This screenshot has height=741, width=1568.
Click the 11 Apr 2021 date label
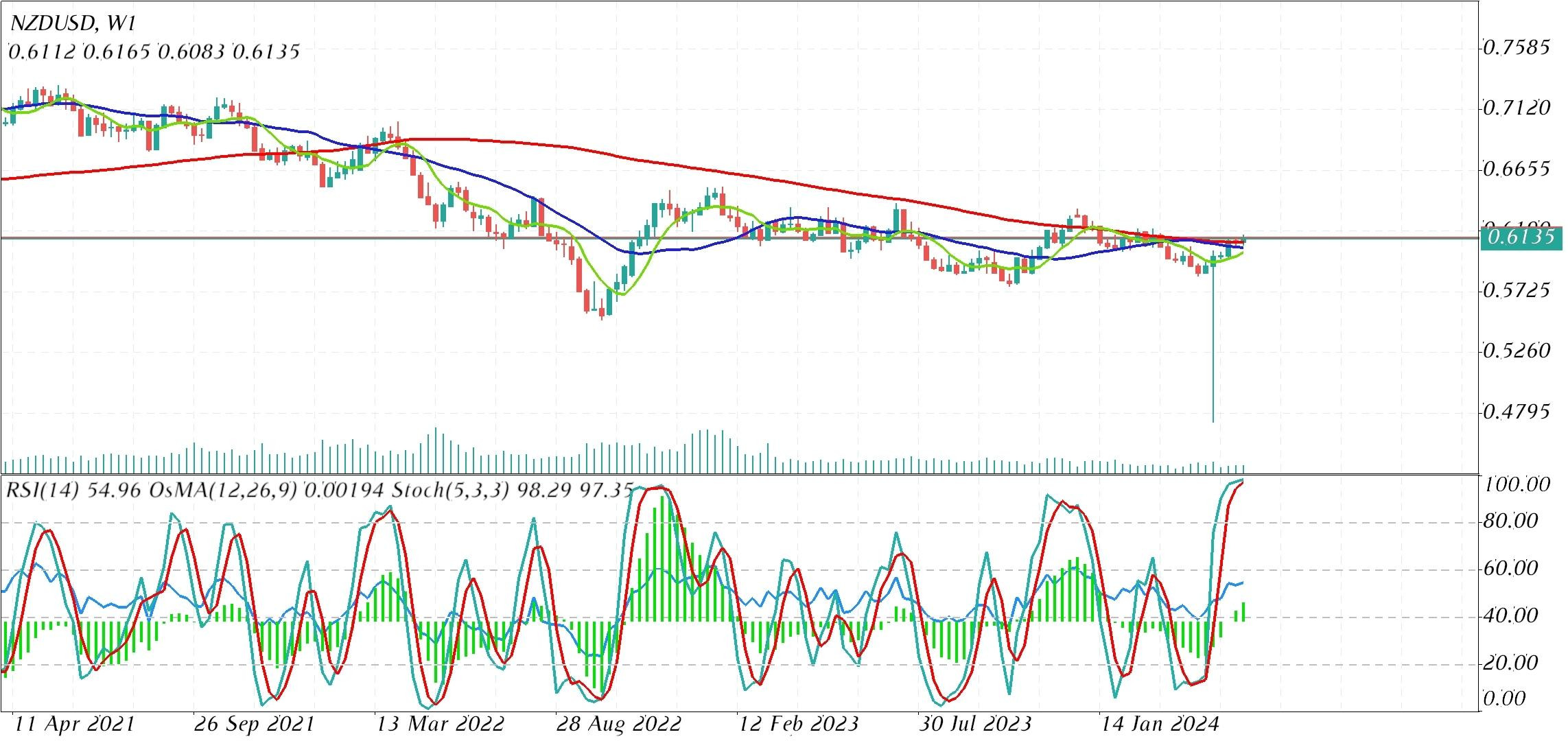(75, 725)
